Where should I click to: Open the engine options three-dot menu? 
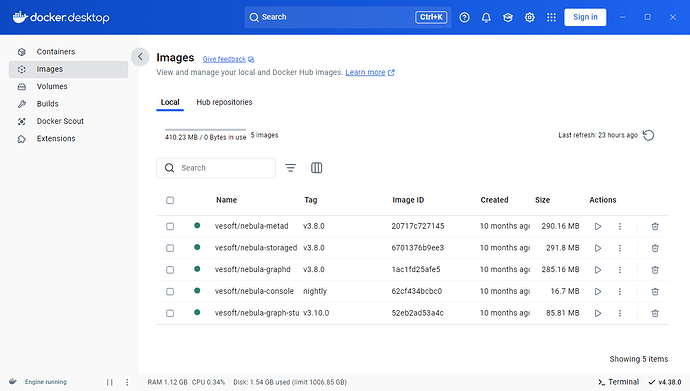click(x=127, y=382)
